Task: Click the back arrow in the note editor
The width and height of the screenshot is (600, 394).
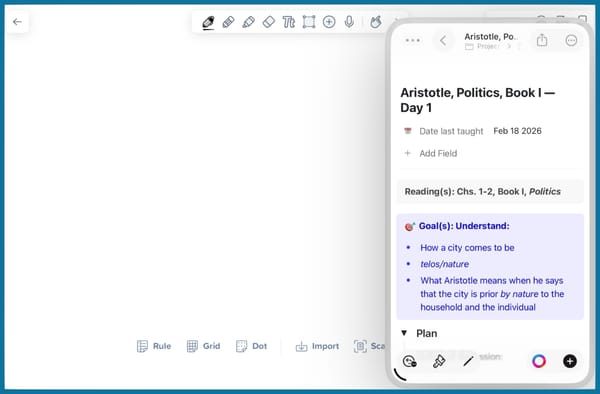Action: tap(17, 22)
